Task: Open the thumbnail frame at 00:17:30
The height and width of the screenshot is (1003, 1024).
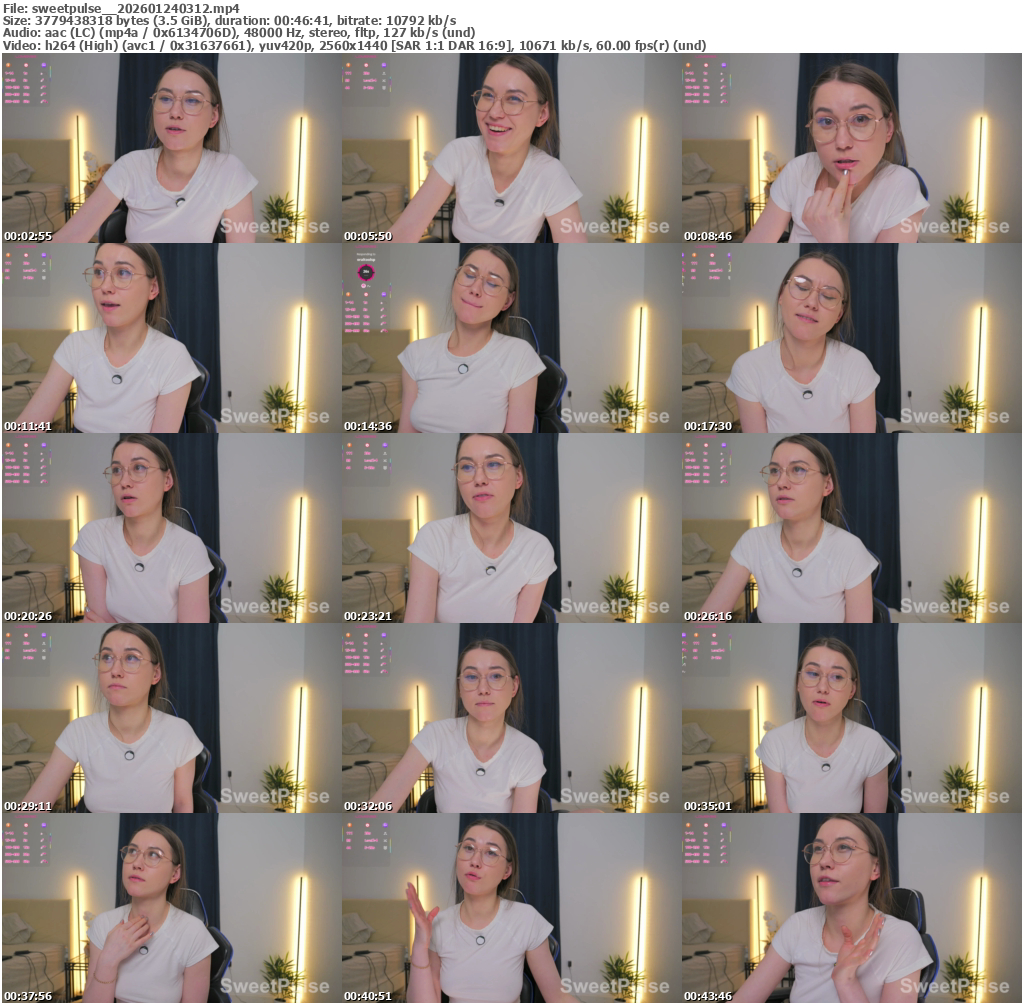Action: pyautogui.click(x=852, y=338)
